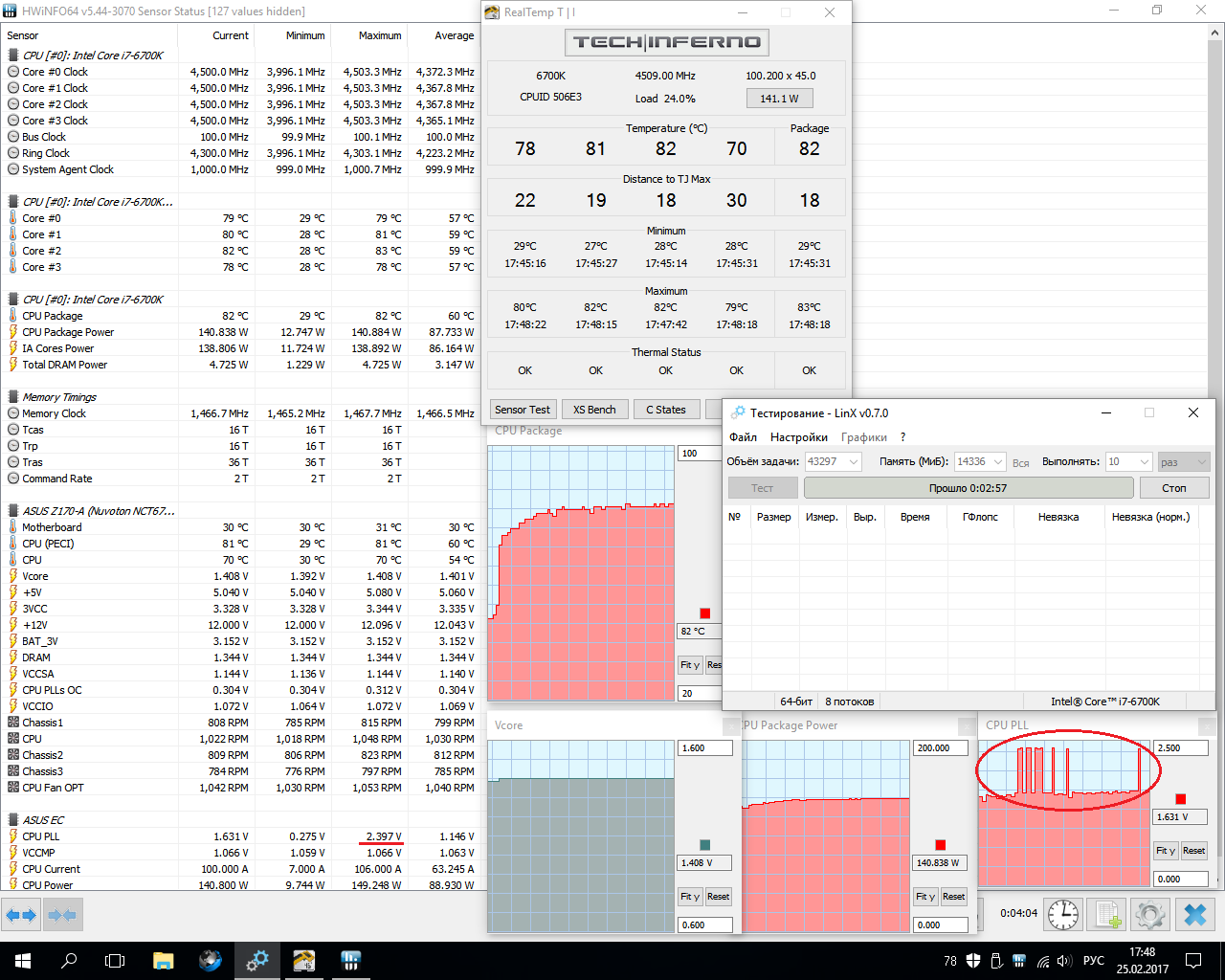The image size is (1225, 980).
Task: Switch to RealTemp via its taskbar icon
Action: coord(303,961)
